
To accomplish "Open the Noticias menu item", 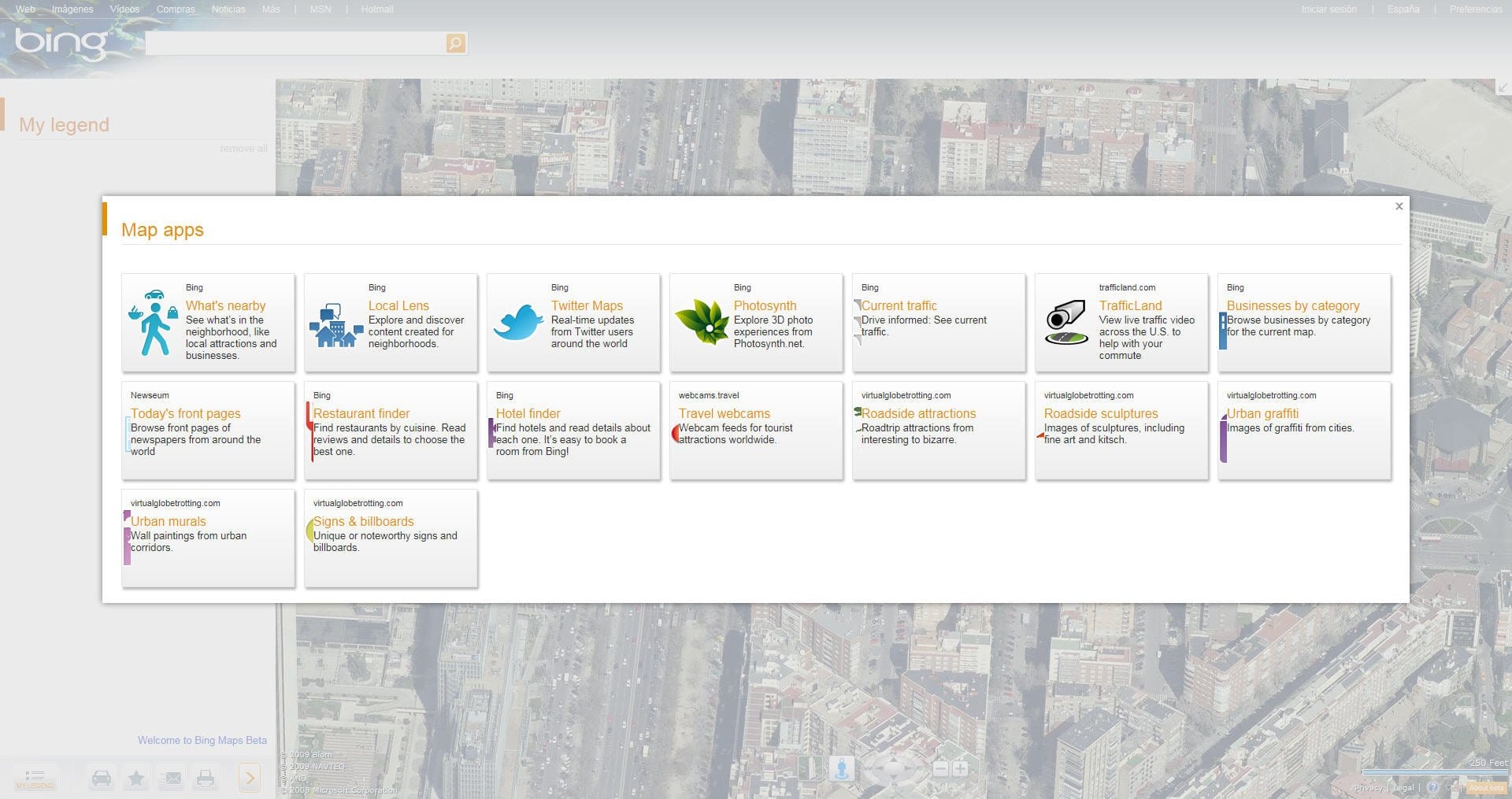I will [x=228, y=9].
